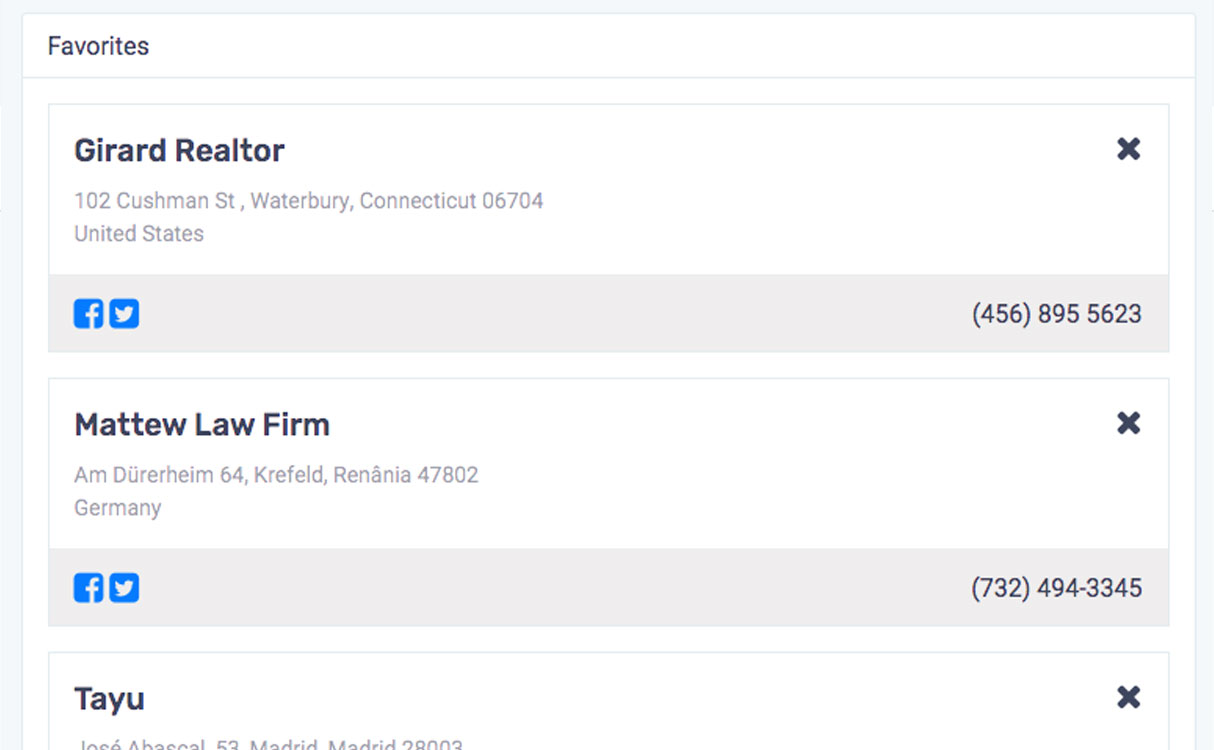Click the Germany country text
Screen dimensions: 1214x750
(x=117, y=508)
